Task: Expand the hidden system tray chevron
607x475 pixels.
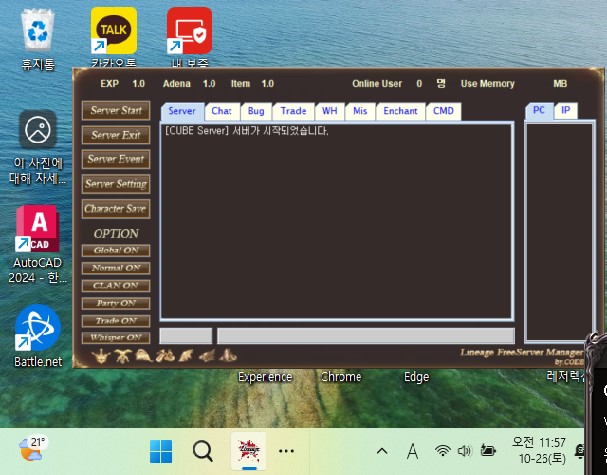Action: 382,451
